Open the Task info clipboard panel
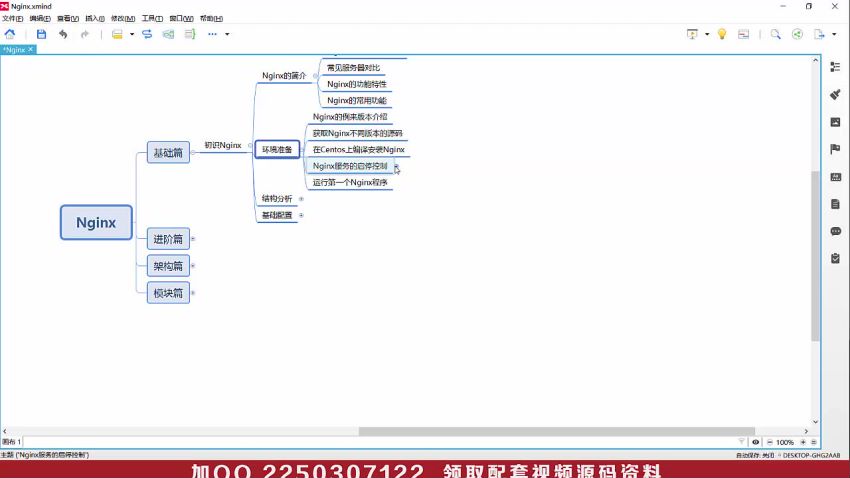This screenshot has width=850, height=478. click(x=835, y=259)
